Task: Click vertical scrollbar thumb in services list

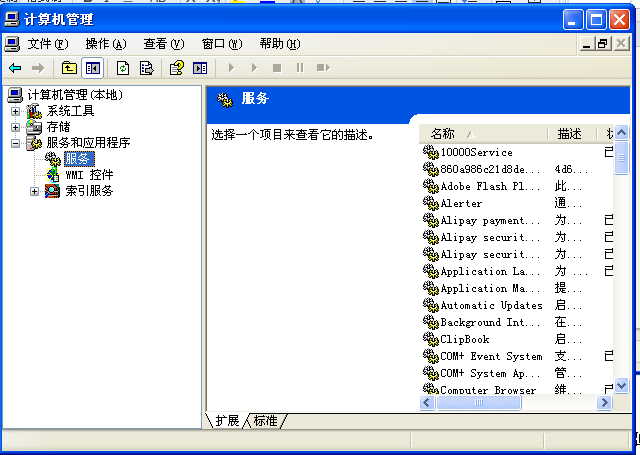Action: [x=621, y=158]
